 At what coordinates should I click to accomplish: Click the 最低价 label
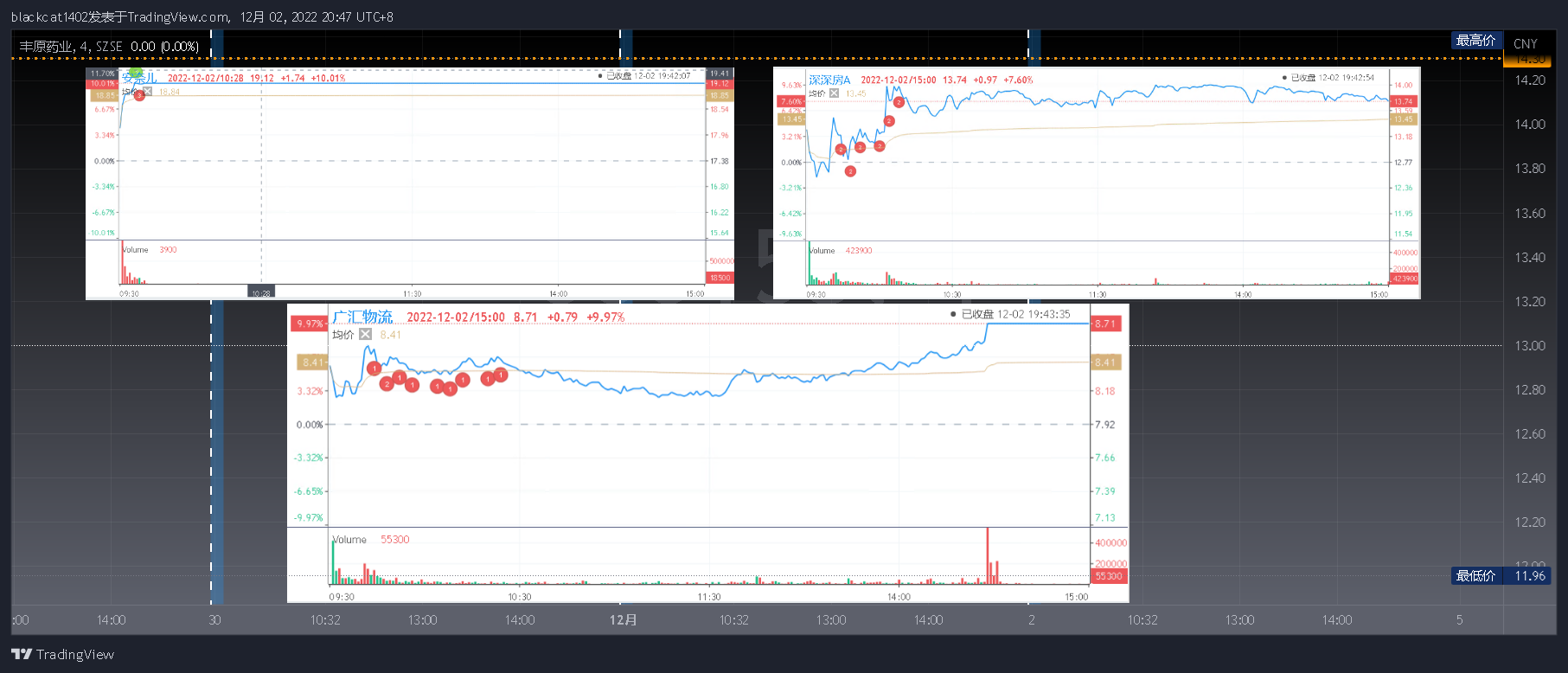1476,576
